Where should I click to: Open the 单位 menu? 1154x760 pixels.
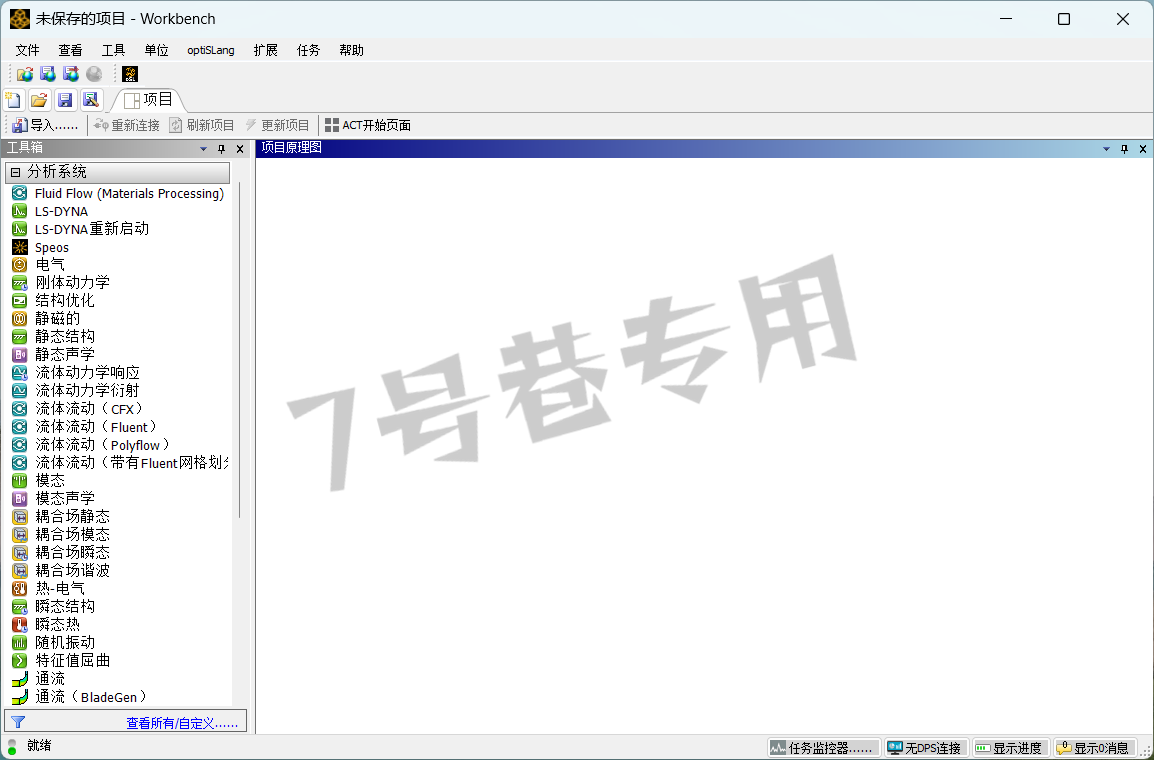[x=157, y=50]
